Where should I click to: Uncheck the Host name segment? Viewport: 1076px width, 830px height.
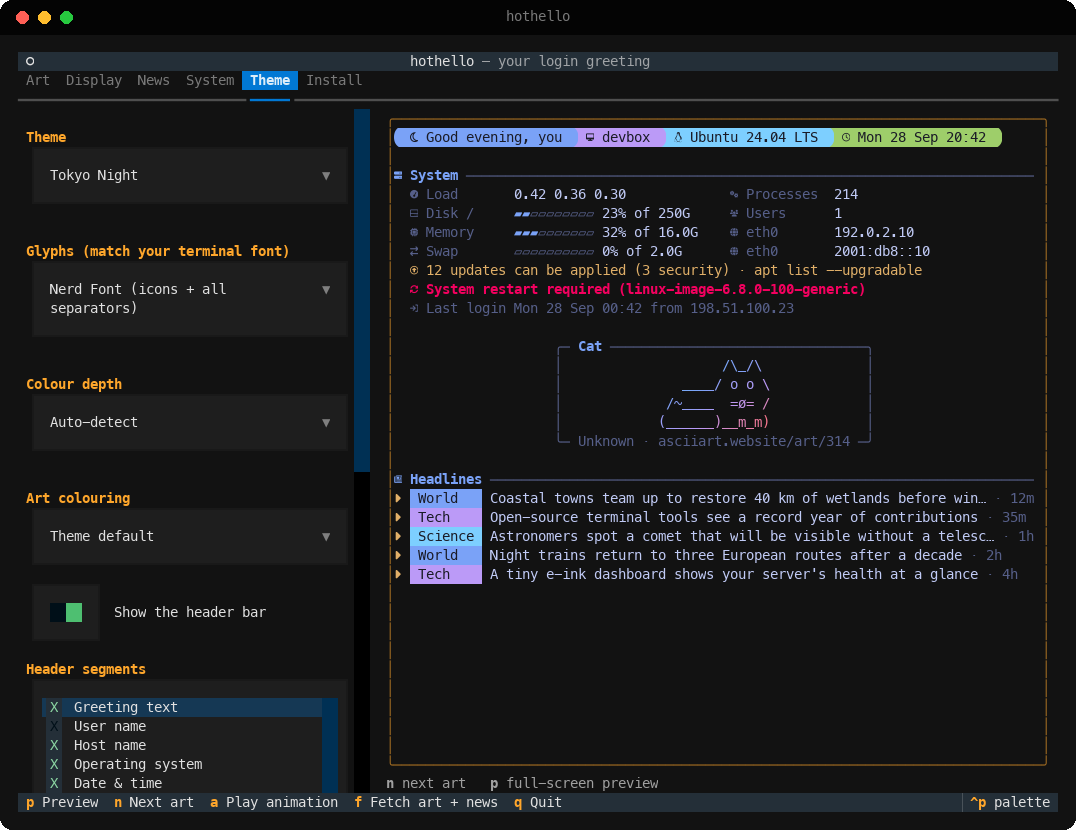point(54,745)
